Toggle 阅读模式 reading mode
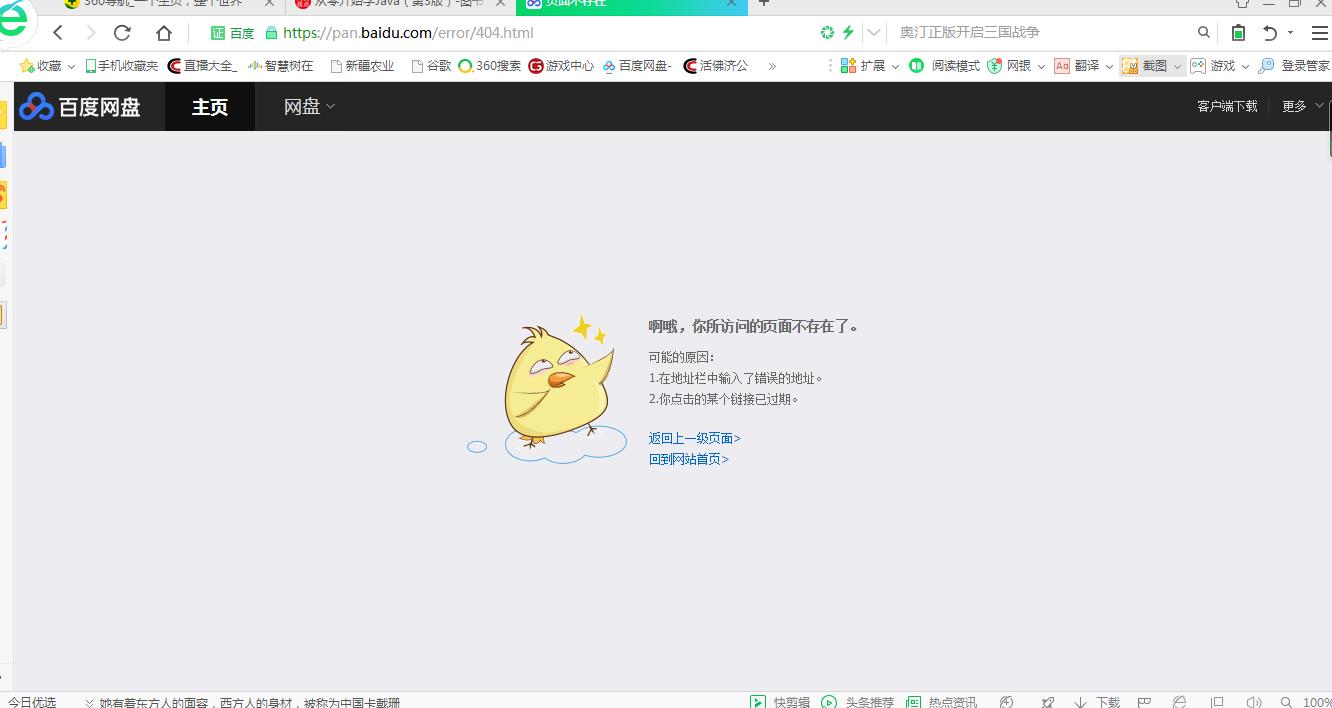 pos(945,66)
